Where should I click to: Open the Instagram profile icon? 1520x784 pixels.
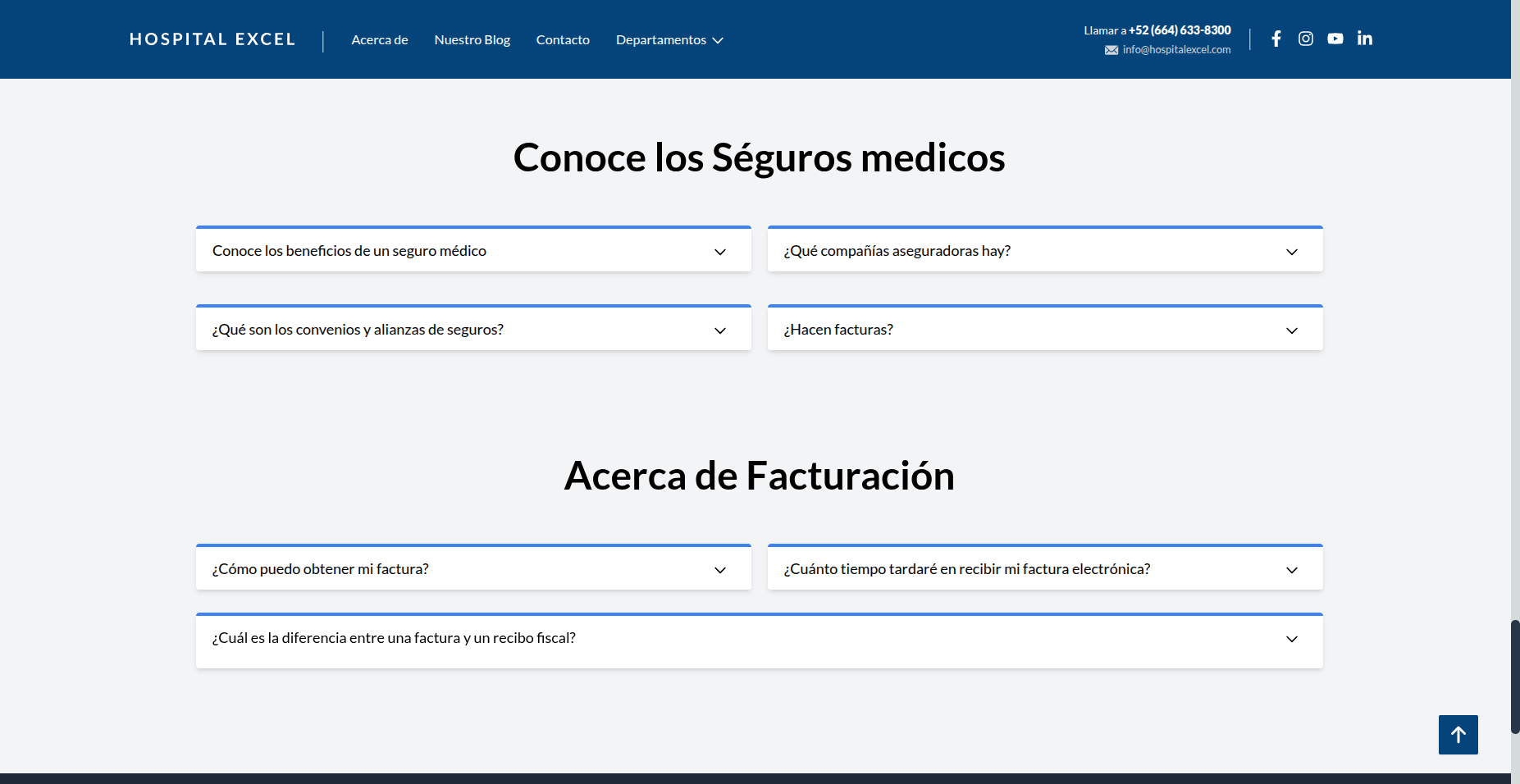click(1306, 39)
